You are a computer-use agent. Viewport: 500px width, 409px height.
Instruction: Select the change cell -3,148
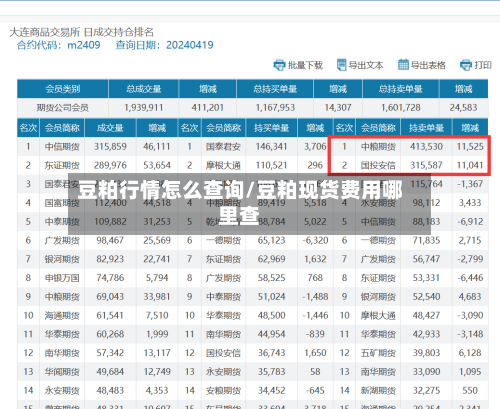point(470,334)
